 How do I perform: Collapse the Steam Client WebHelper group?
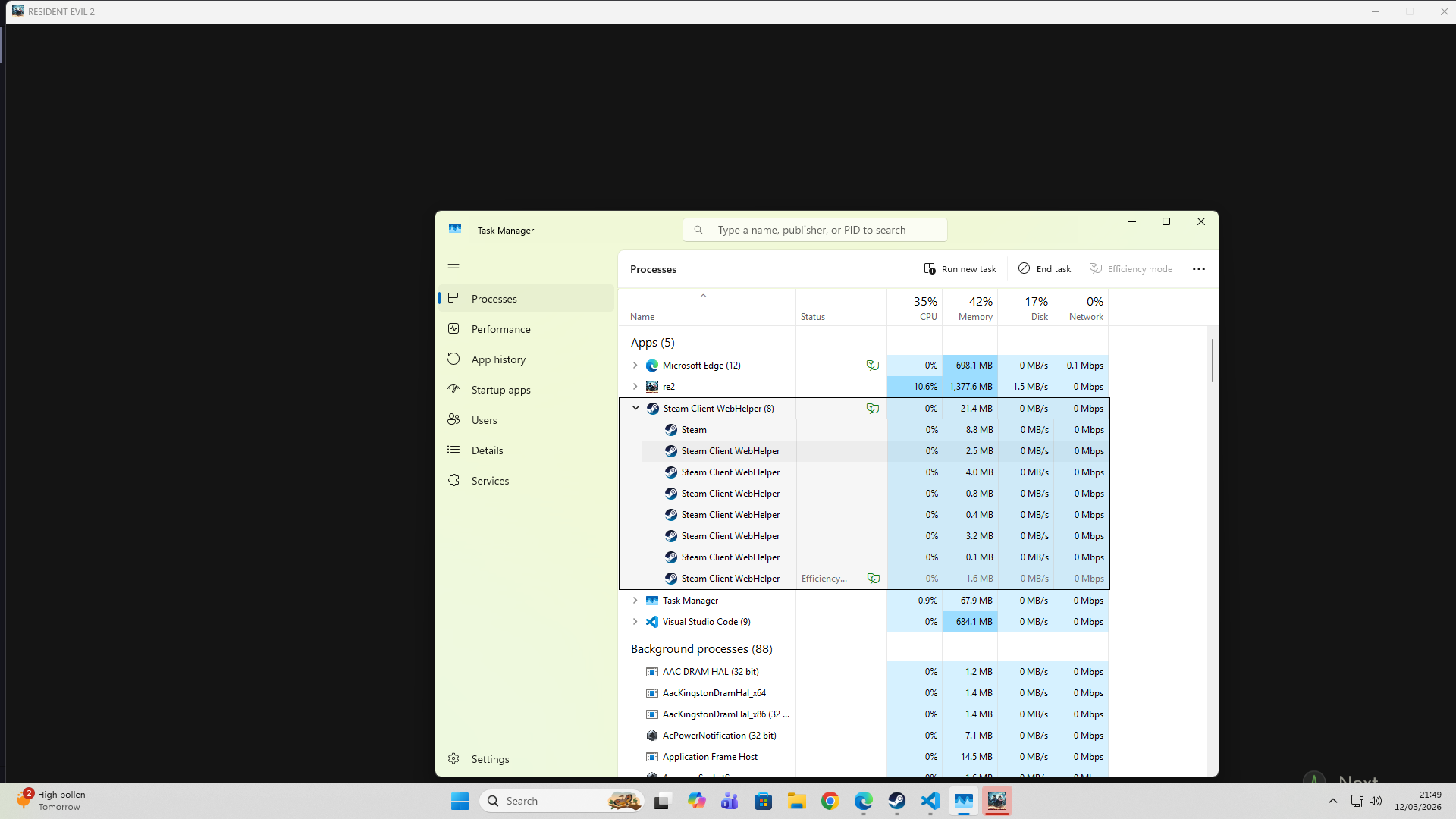click(x=635, y=408)
